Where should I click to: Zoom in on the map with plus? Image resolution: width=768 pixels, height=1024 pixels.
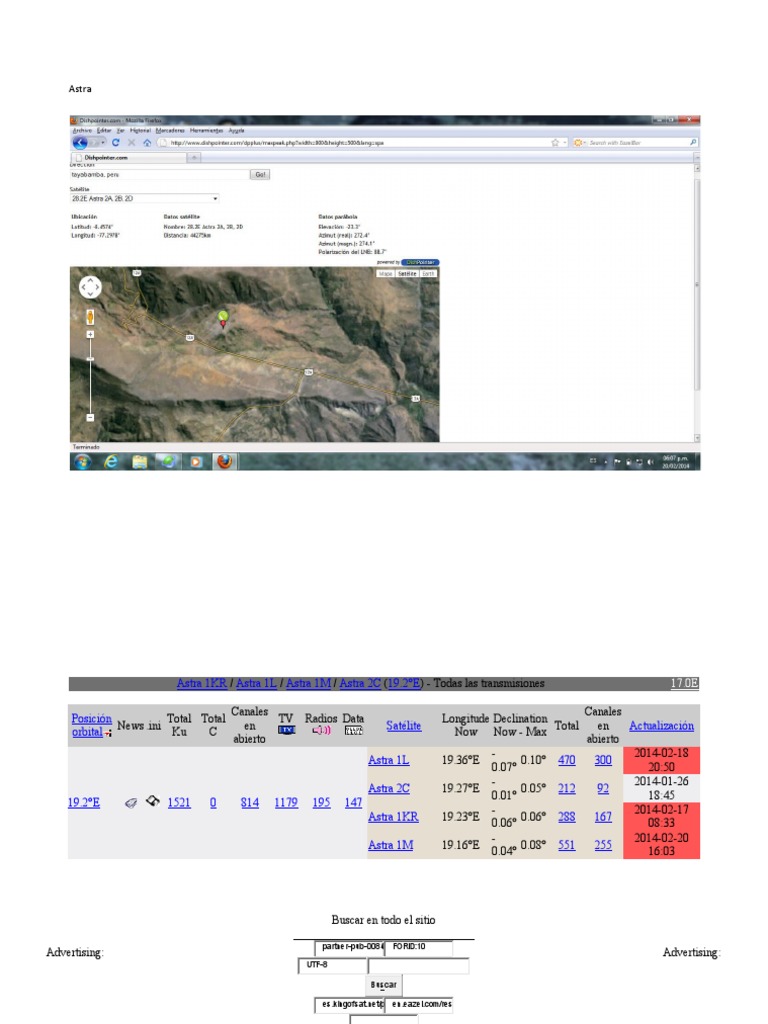click(x=90, y=334)
